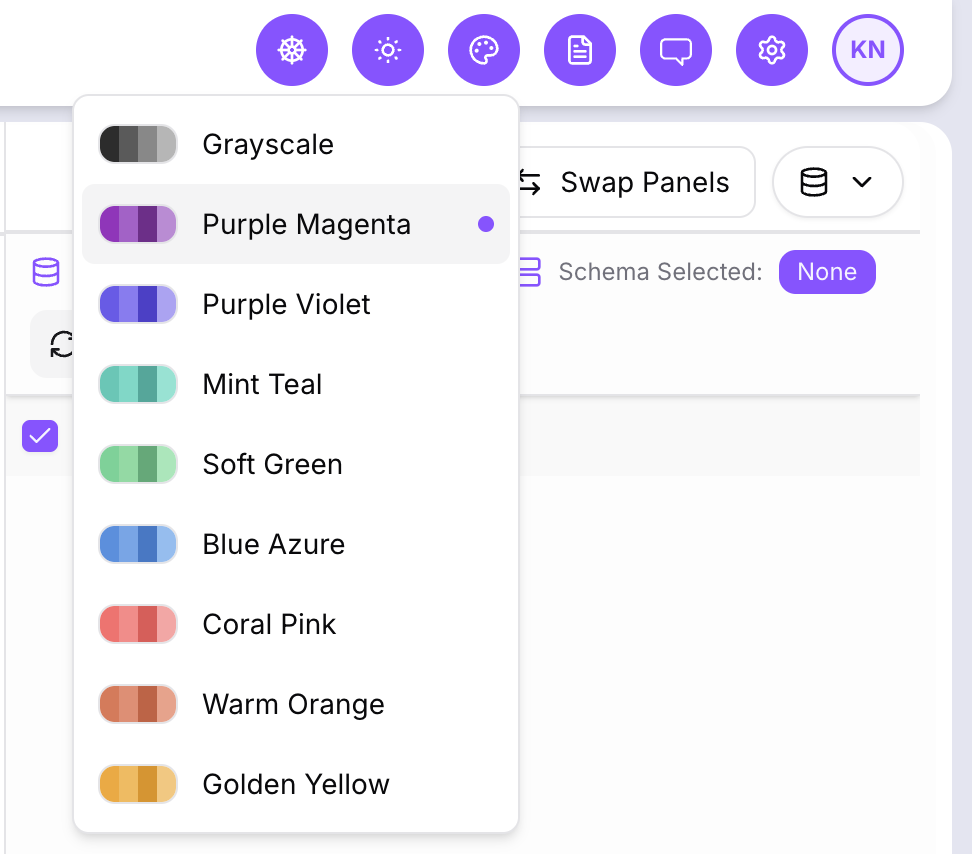Uncheck the purple checkbox in the left panel
The width and height of the screenshot is (972, 854).
tap(40, 436)
